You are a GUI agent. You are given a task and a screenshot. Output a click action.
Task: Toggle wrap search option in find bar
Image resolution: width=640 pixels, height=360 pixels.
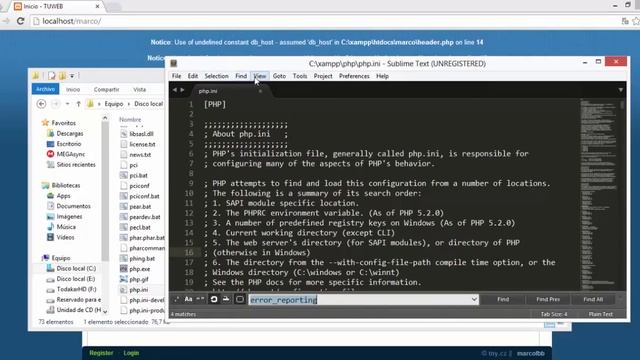coord(213,299)
